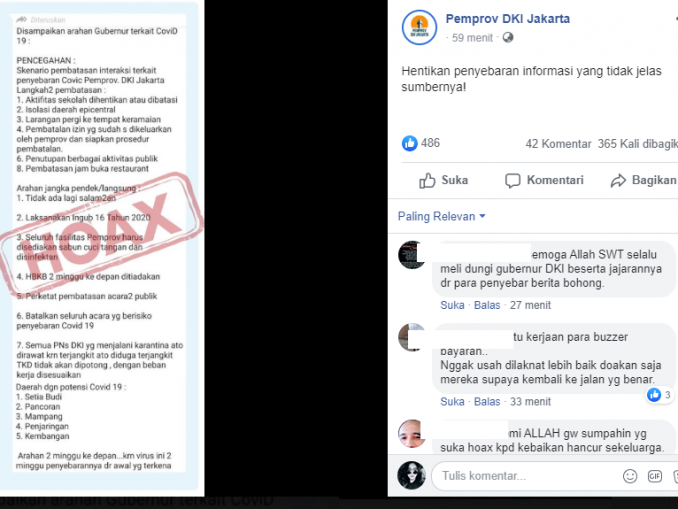Screen dimensions: 678x509
Task: Open the emoji smiley picker icon
Action: coord(630,476)
